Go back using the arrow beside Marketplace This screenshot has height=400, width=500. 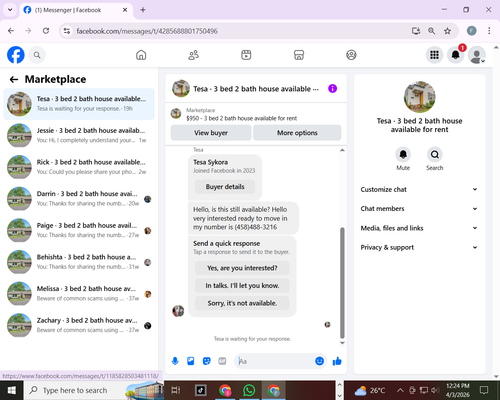click(x=14, y=79)
